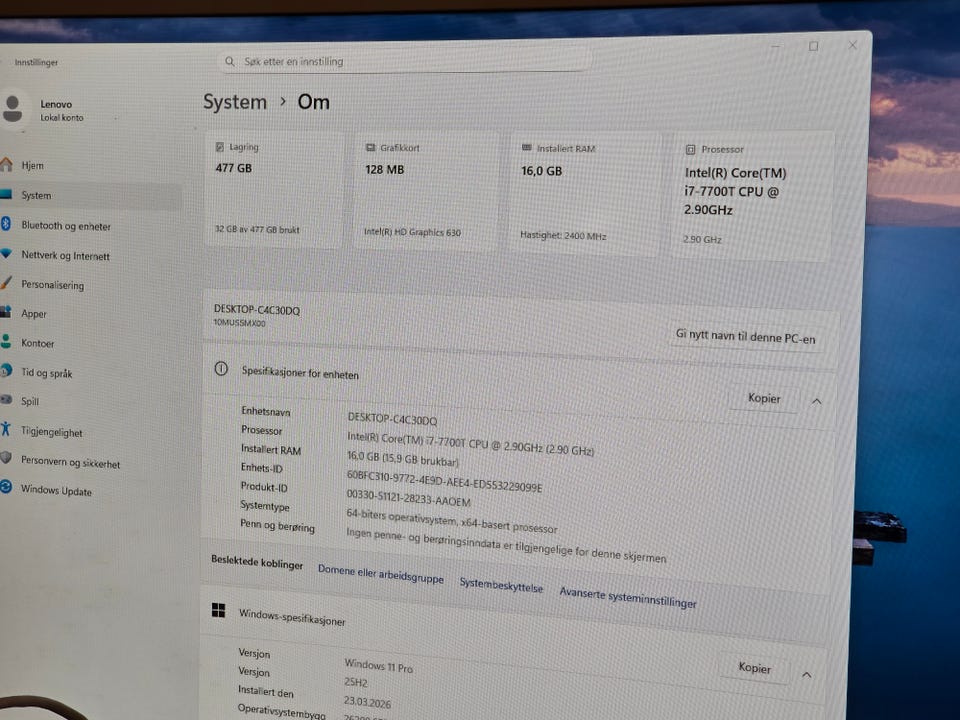Viewport: 960px width, 720px height.
Task: Click the 23.03.2026 install date
Action: [367, 702]
